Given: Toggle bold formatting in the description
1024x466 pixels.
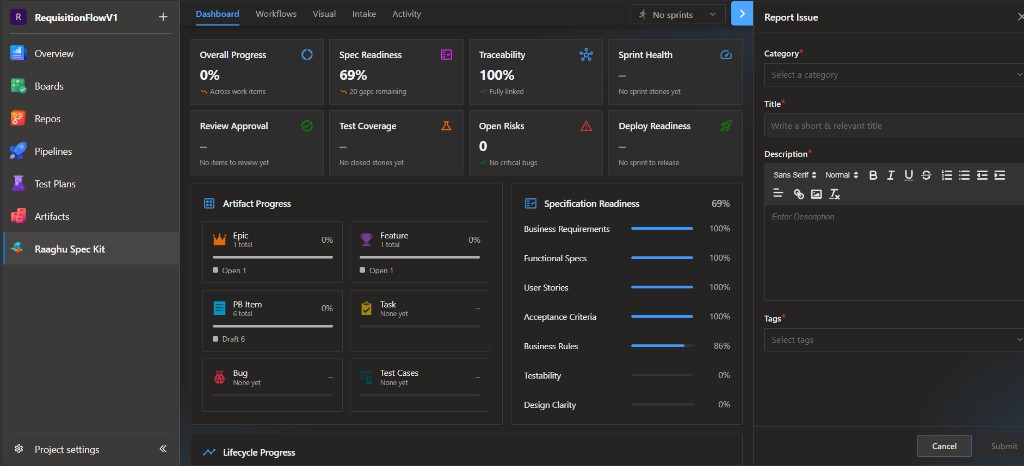Looking at the screenshot, I should (x=872, y=175).
